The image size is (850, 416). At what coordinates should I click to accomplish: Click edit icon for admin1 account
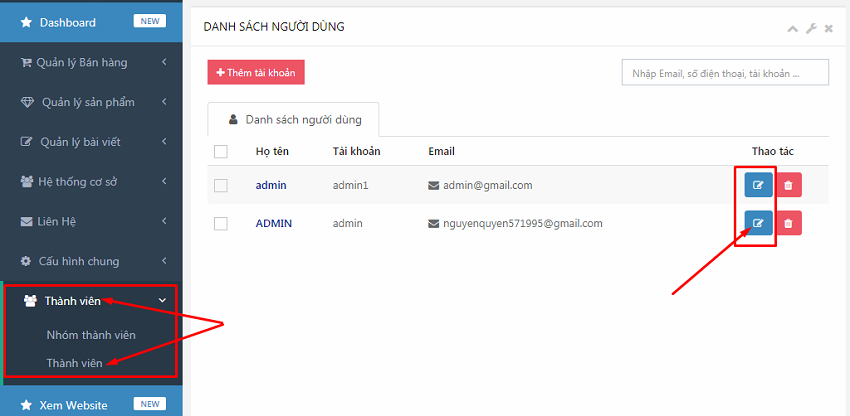tap(758, 185)
